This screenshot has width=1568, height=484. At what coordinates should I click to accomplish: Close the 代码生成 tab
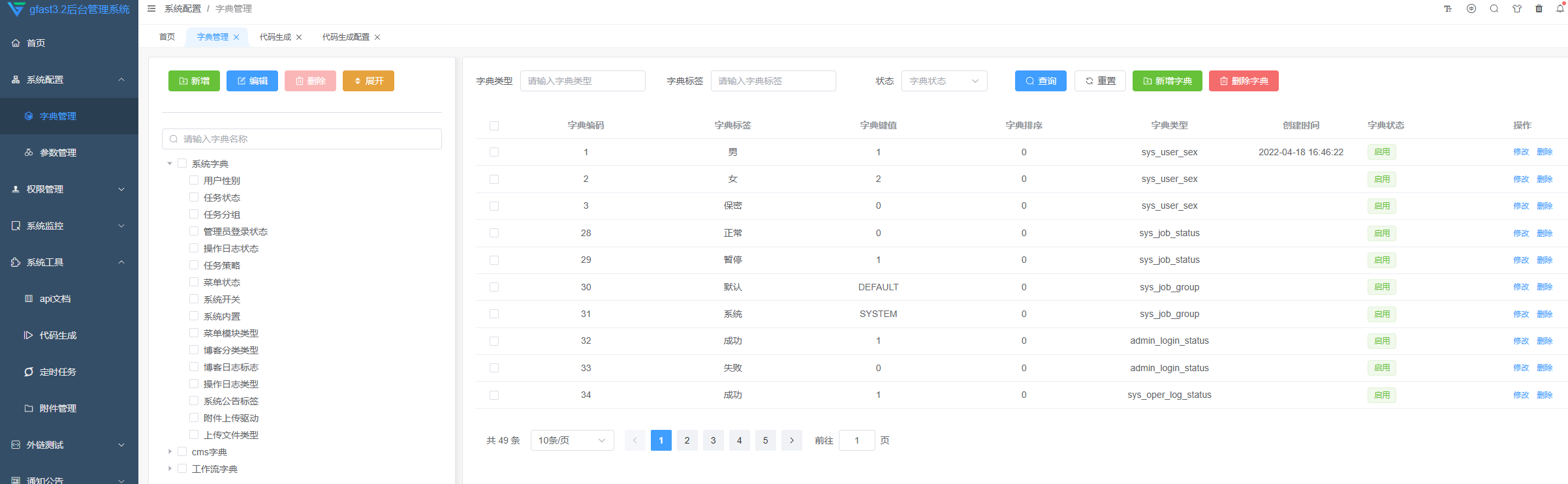pos(299,37)
